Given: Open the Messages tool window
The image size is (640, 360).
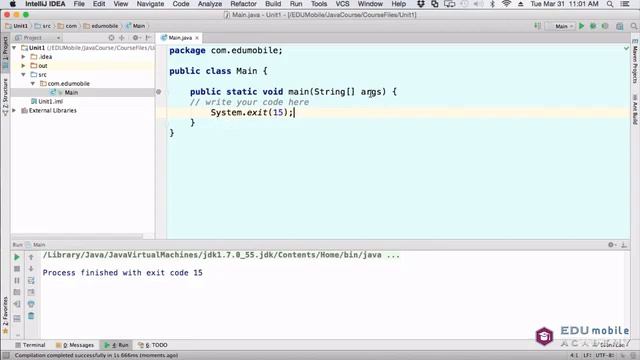Looking at the screenshot, I should pos(75,345).
